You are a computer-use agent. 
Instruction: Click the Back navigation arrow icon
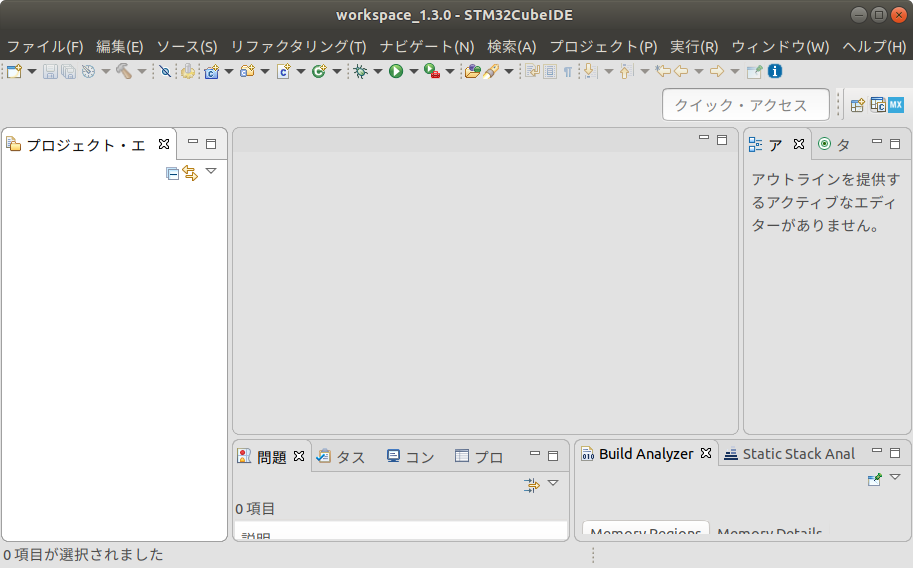[x=681, y=72]
